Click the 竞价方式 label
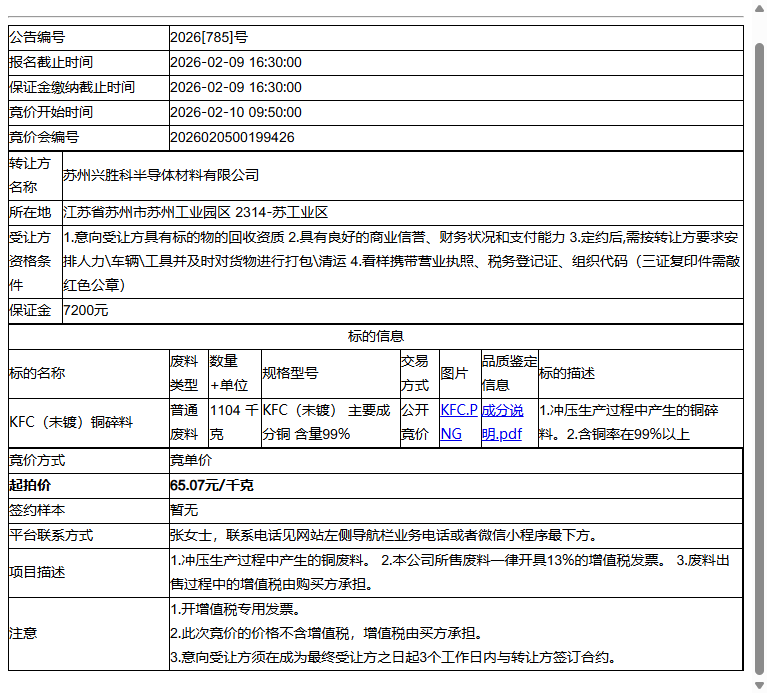 pyautogui.click(x=37, y=461)
